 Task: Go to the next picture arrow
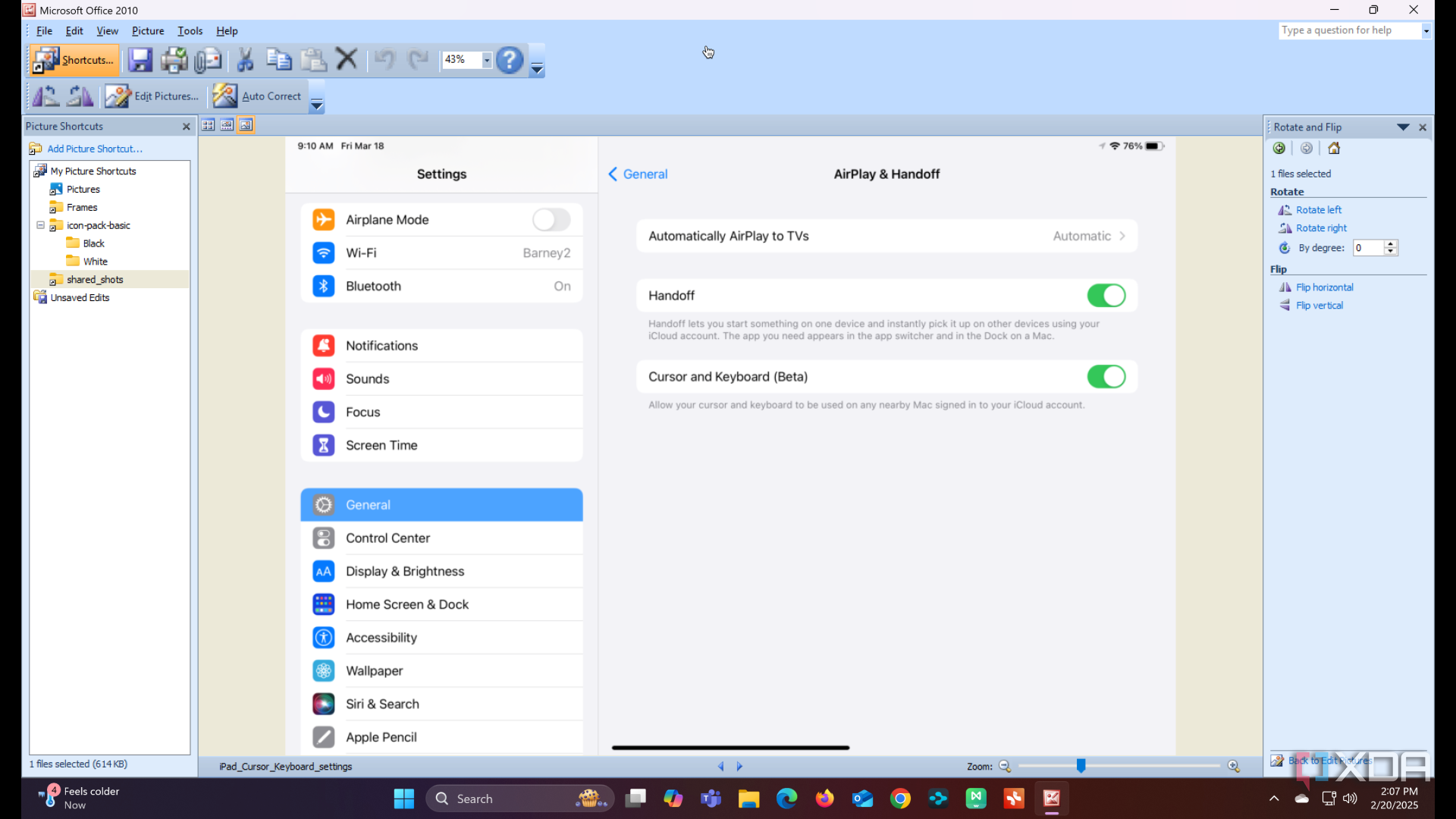739,767
